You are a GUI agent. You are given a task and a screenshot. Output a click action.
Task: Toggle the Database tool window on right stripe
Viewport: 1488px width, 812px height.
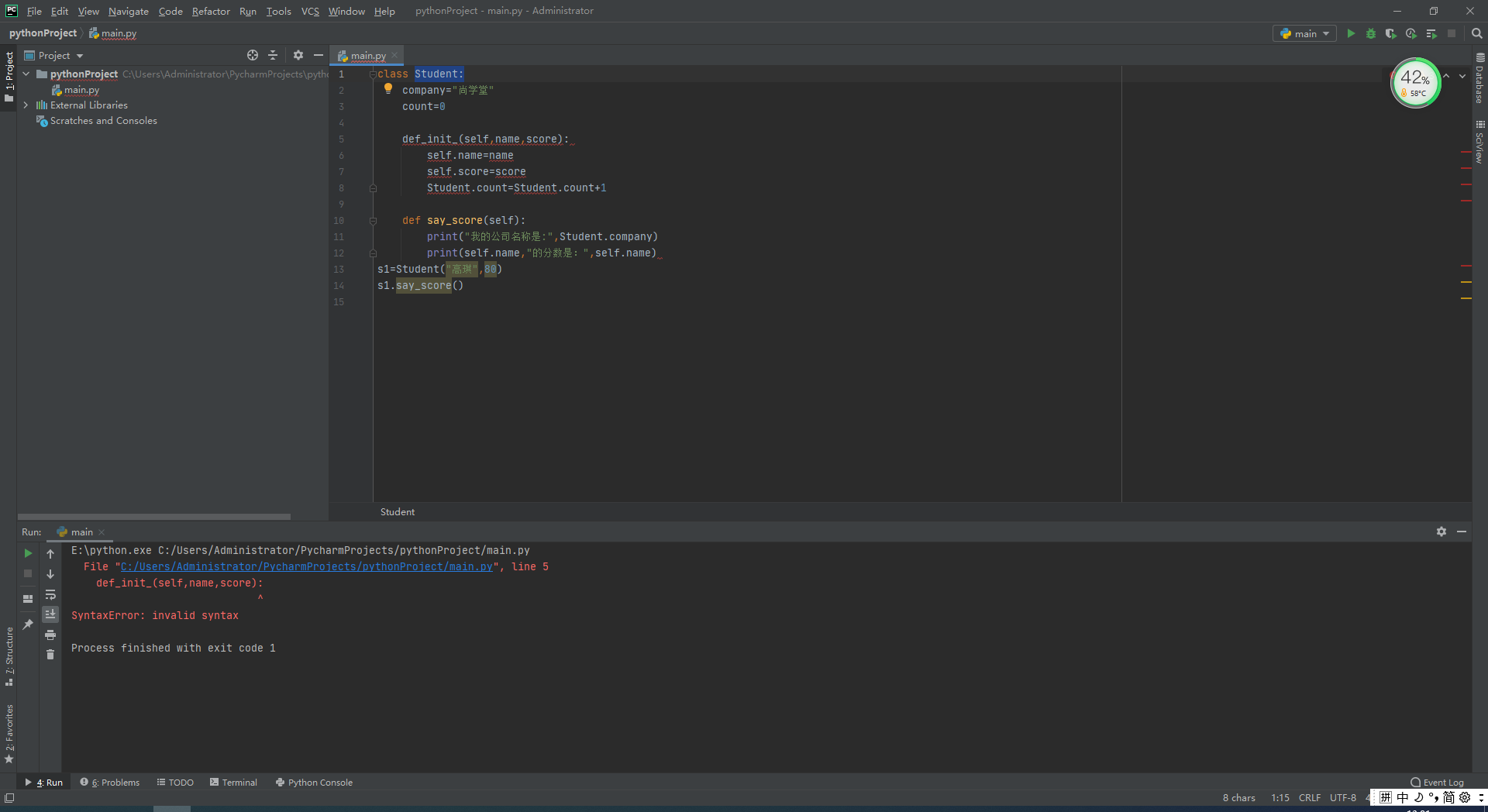tap(1479, 78)
